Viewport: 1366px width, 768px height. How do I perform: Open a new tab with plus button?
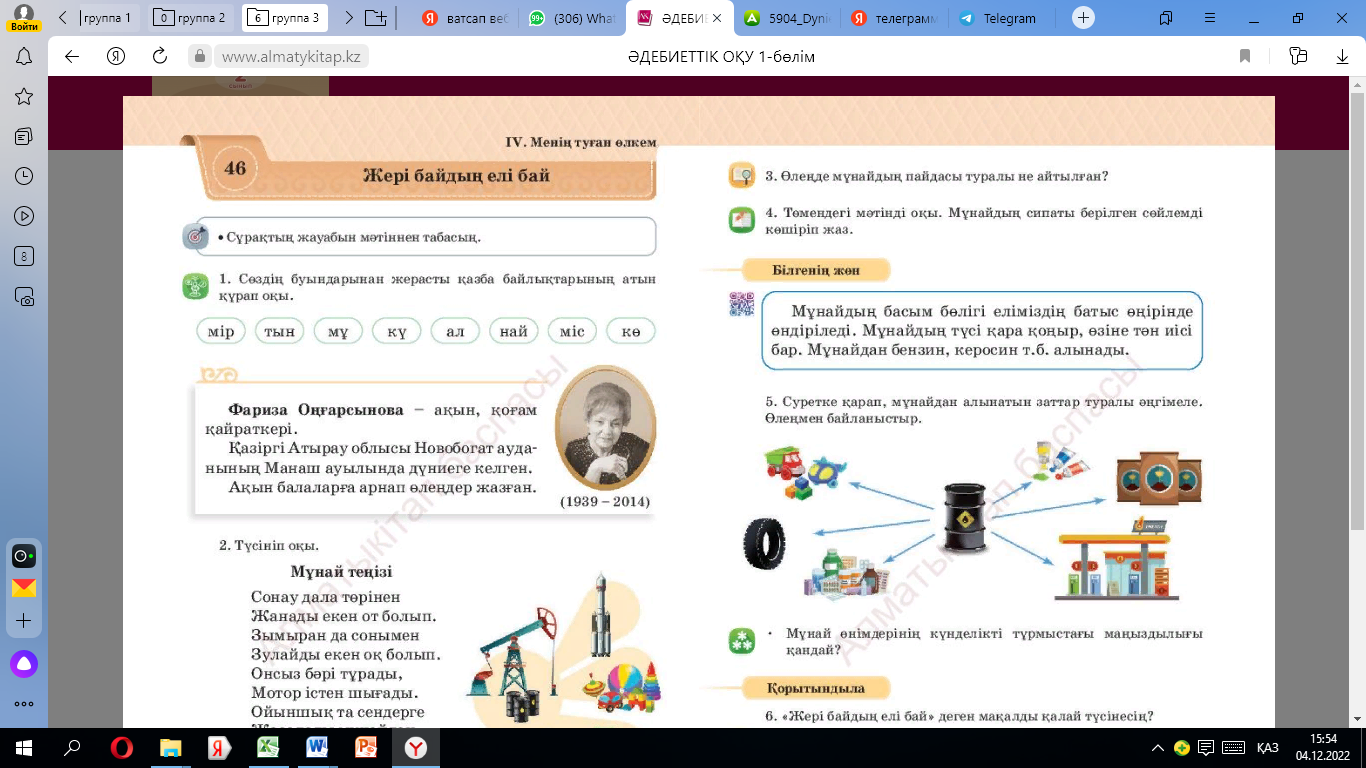(1083, 18)
